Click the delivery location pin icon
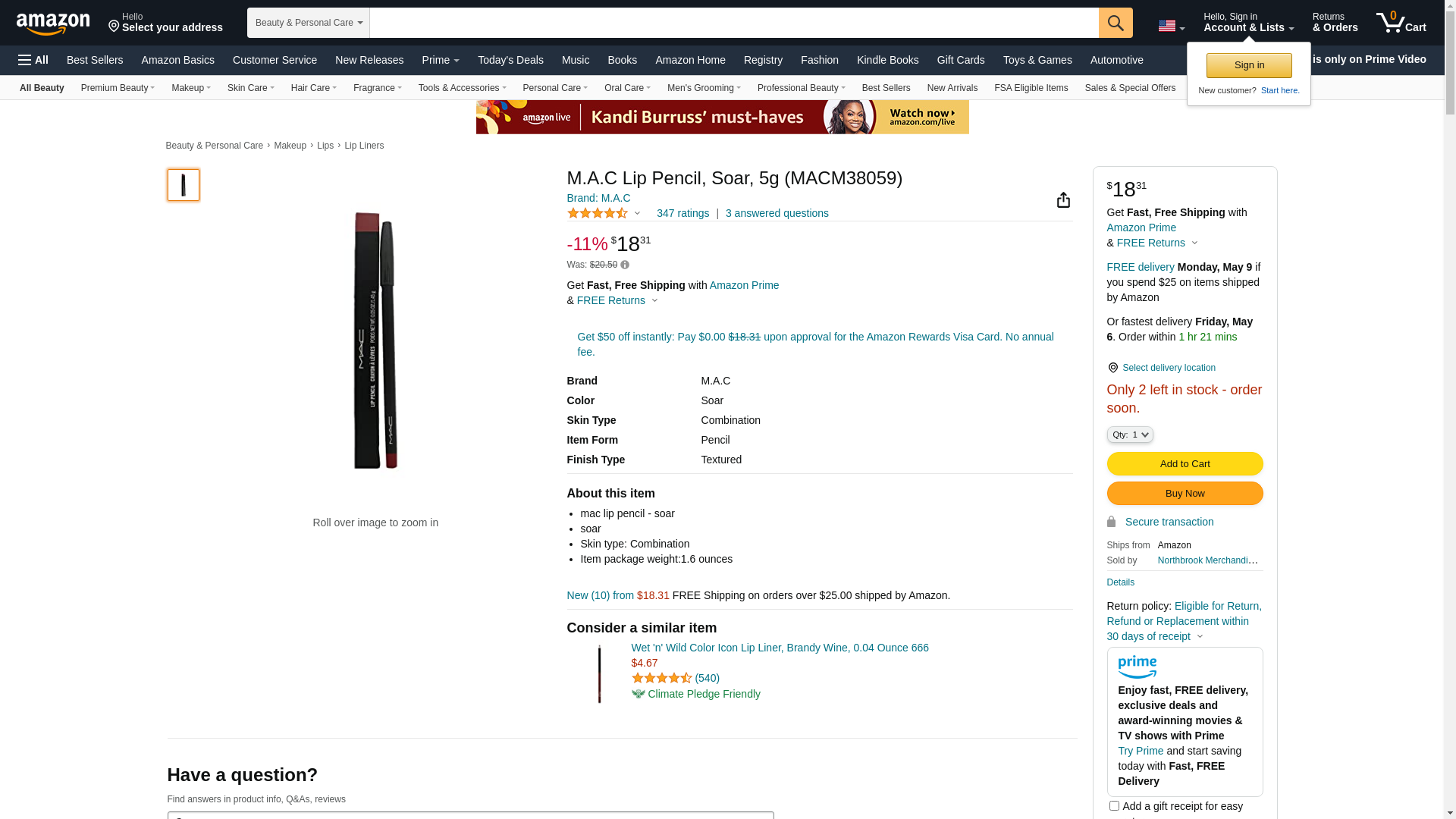This screenshot has height=819, width=1456. (1112, 368)
